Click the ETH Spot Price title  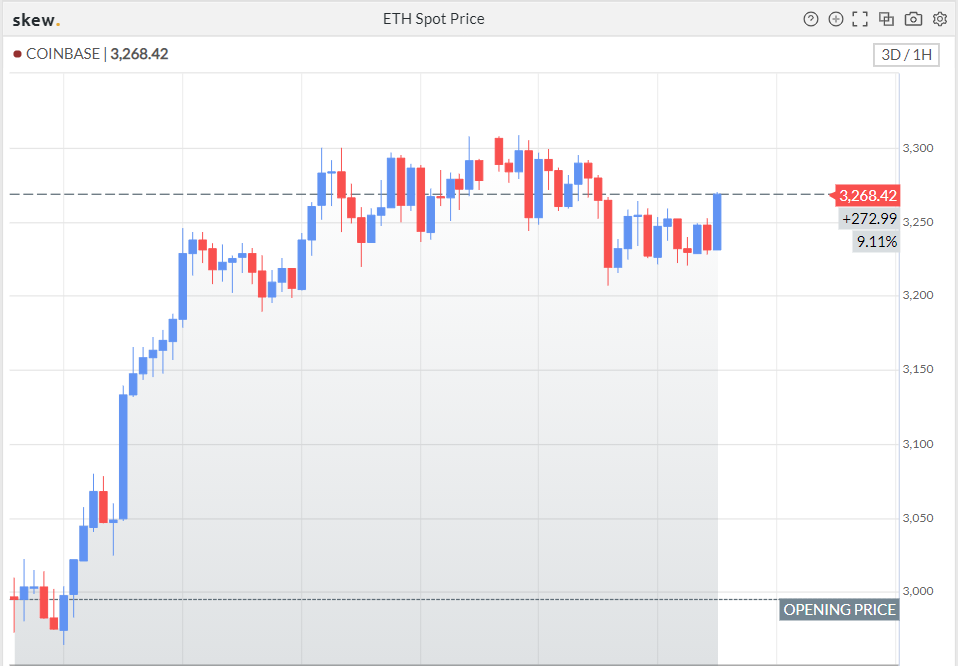pos(434,20)
